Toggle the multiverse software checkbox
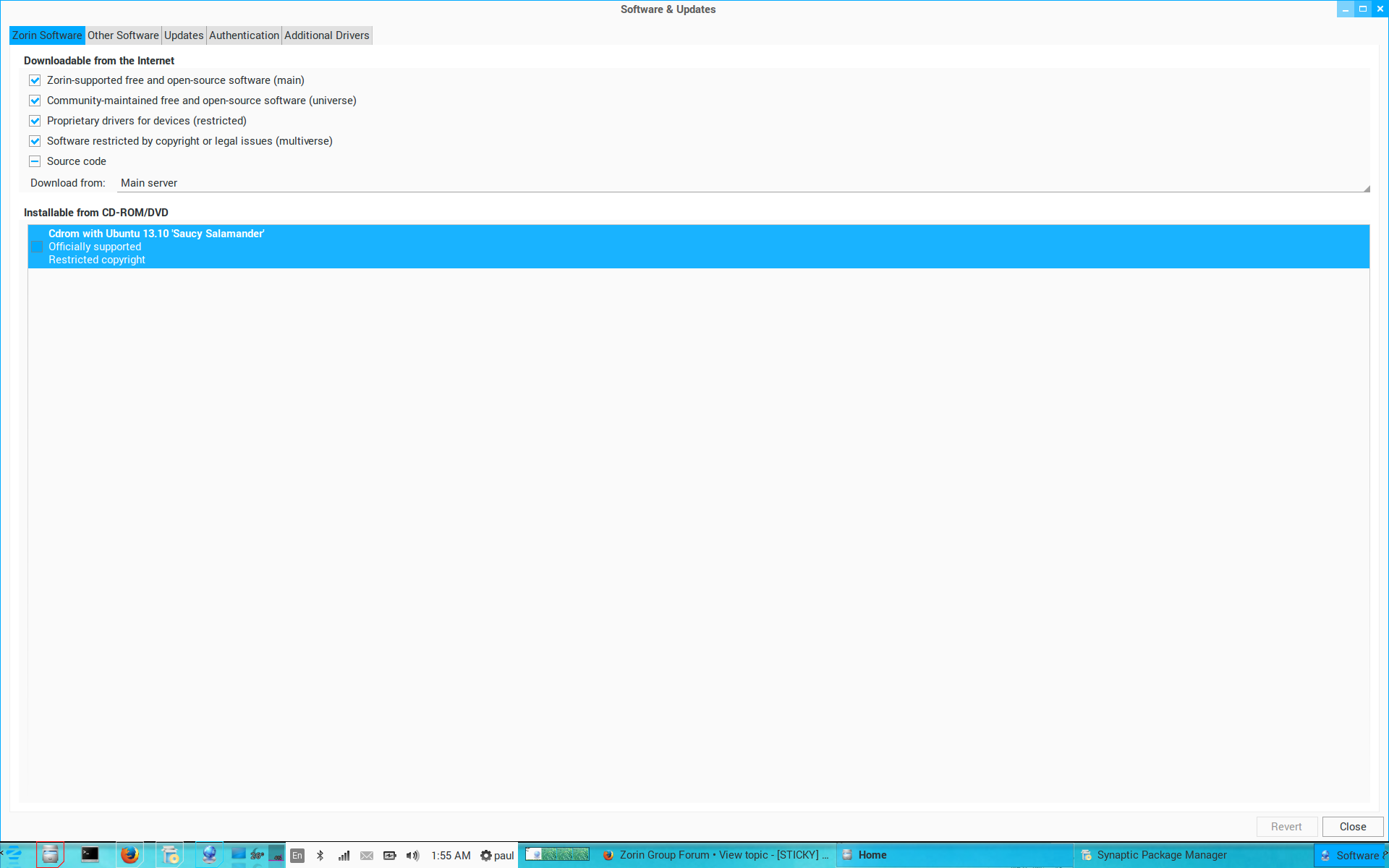The height and width of the screenshot is (868, 1389). coord(35,141)
